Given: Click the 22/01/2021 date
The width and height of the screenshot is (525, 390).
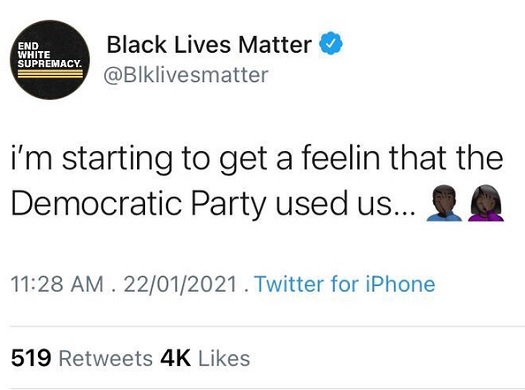Looking at the screenshot, I should point(180,284).
